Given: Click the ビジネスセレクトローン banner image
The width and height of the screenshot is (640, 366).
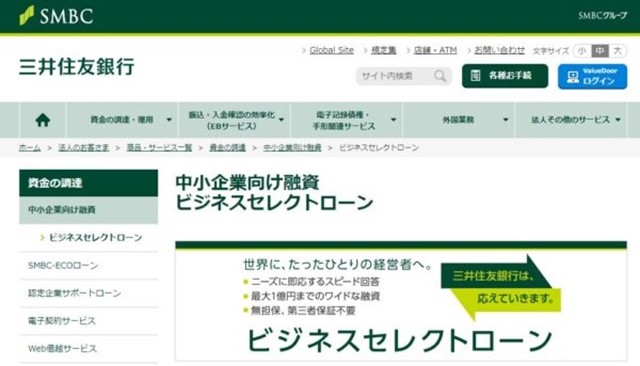Looking at the screenshot, I should 401,301.
